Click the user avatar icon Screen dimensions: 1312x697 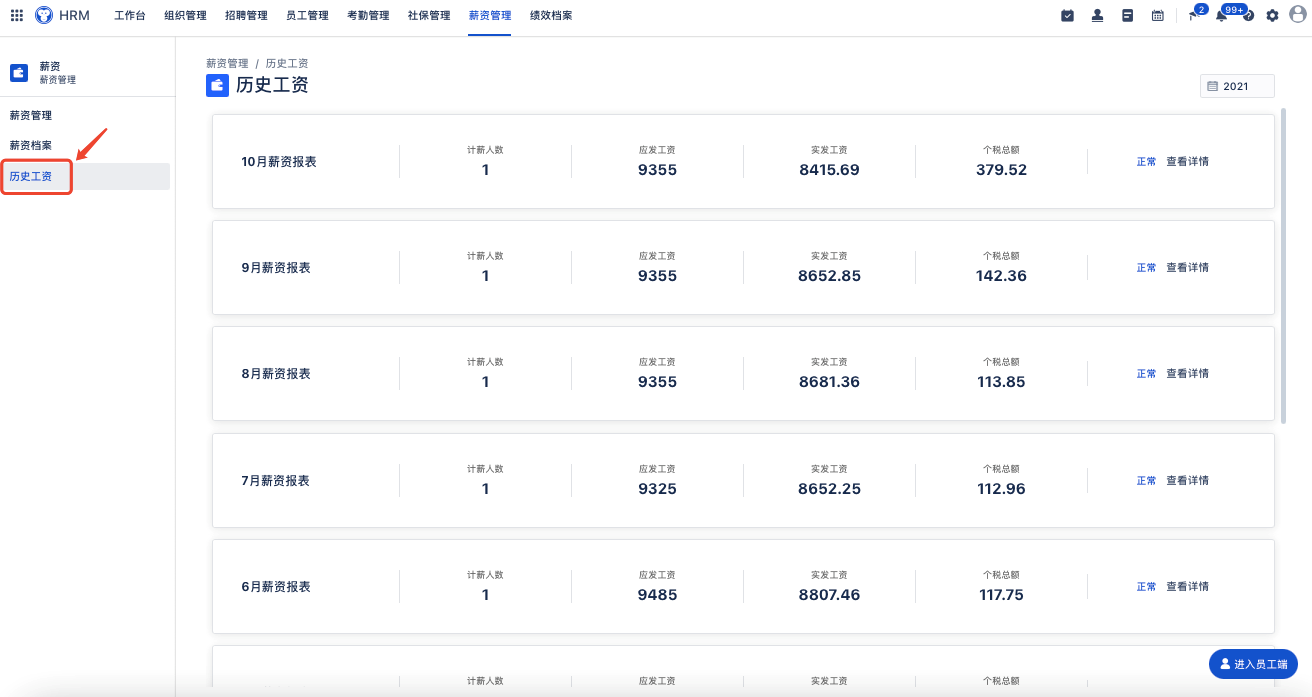(x=1298, y=14)
